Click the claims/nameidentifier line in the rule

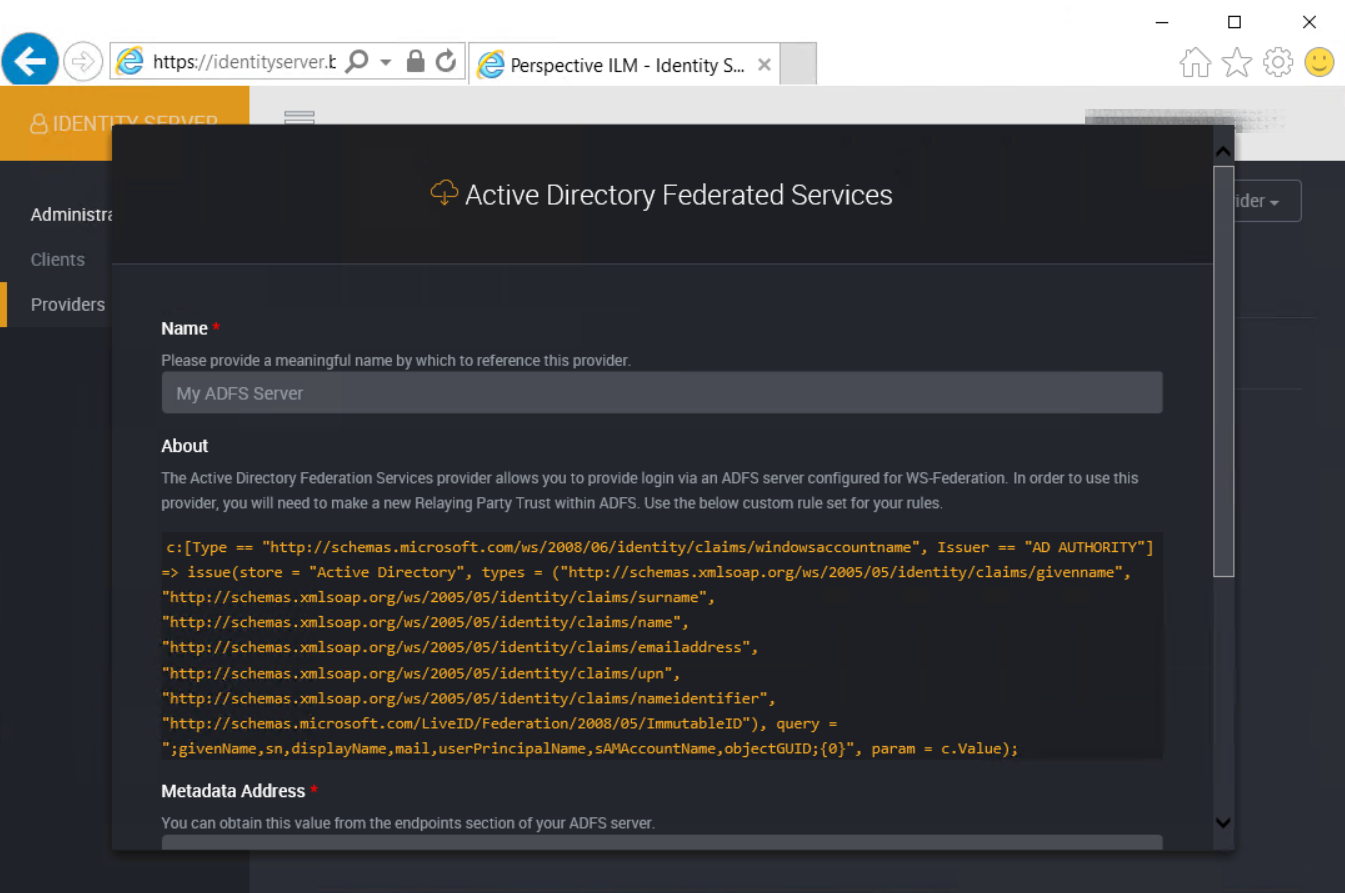(468, 697)
